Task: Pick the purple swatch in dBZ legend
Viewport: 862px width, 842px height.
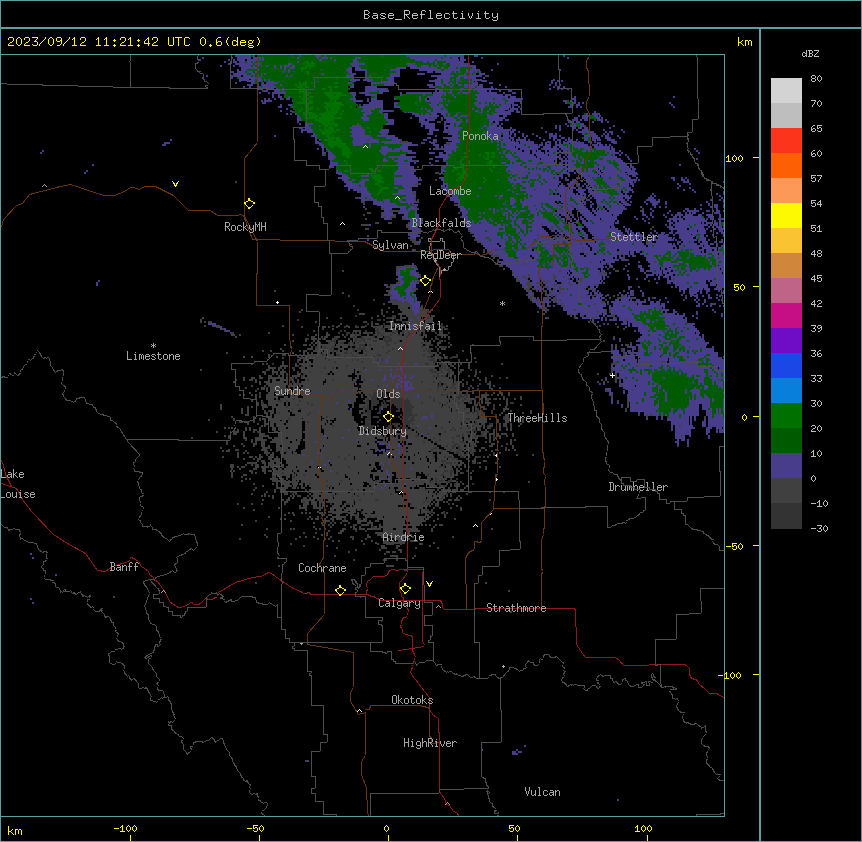Action: [x=786, y=340]
